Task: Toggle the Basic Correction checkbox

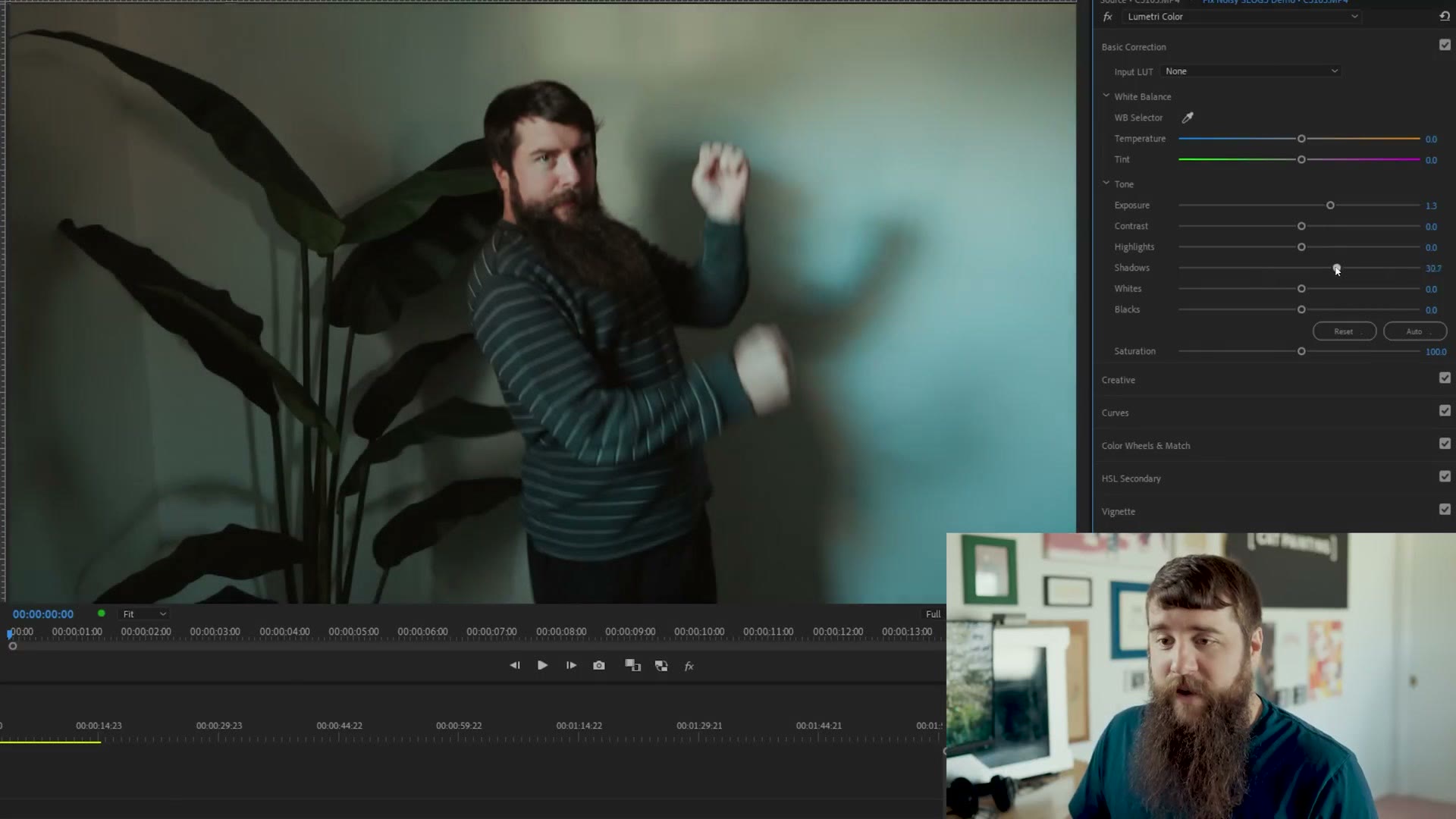Action: [x=1445, y=45]
